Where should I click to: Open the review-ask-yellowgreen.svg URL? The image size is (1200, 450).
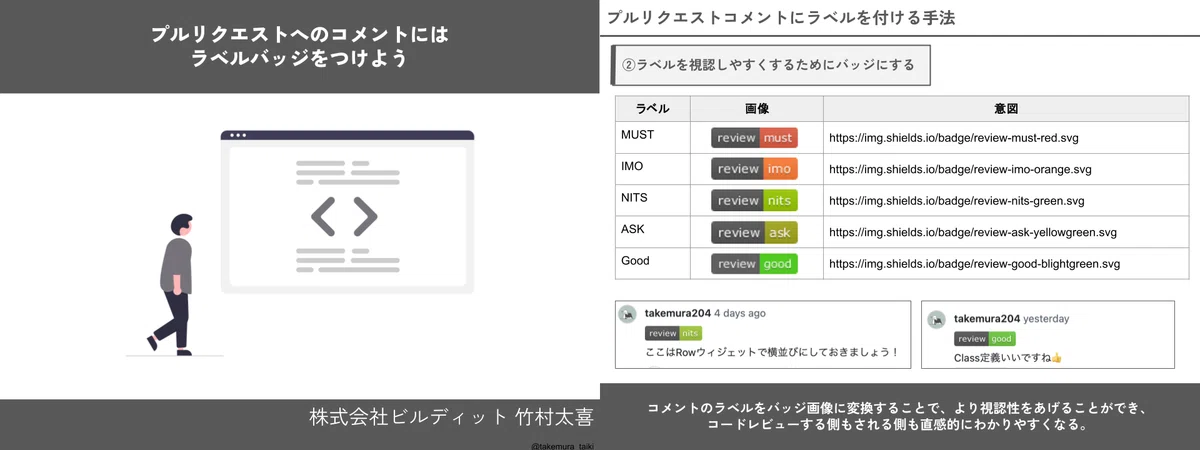[973, 233]
